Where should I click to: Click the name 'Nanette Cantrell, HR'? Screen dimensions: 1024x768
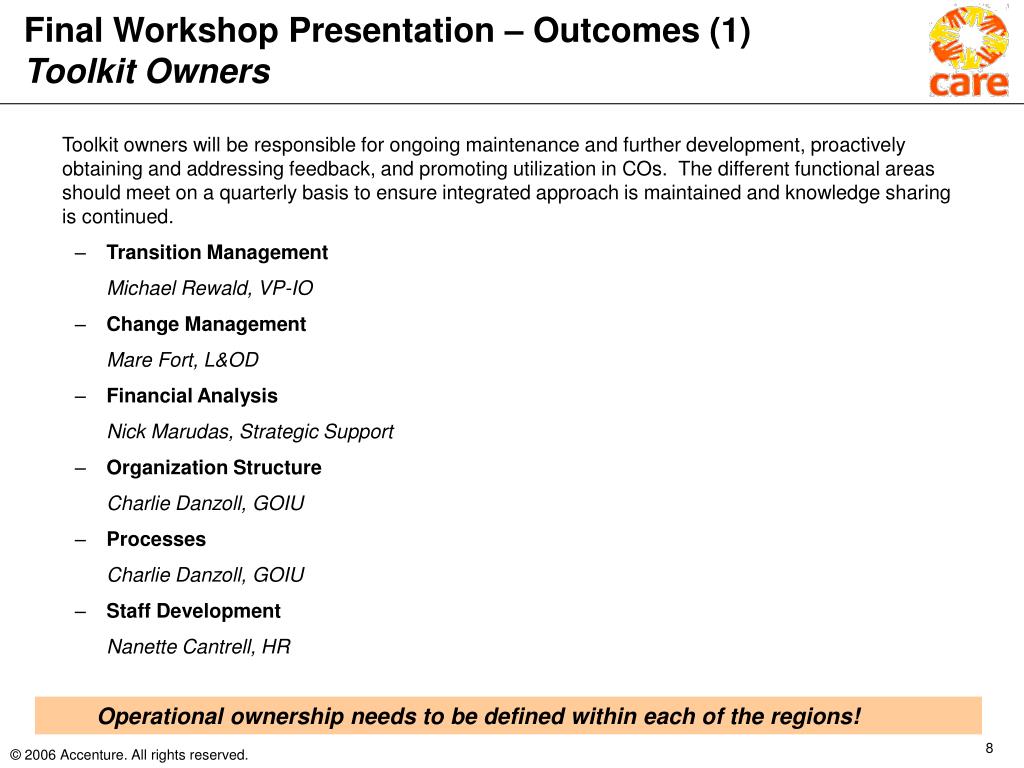199,647
